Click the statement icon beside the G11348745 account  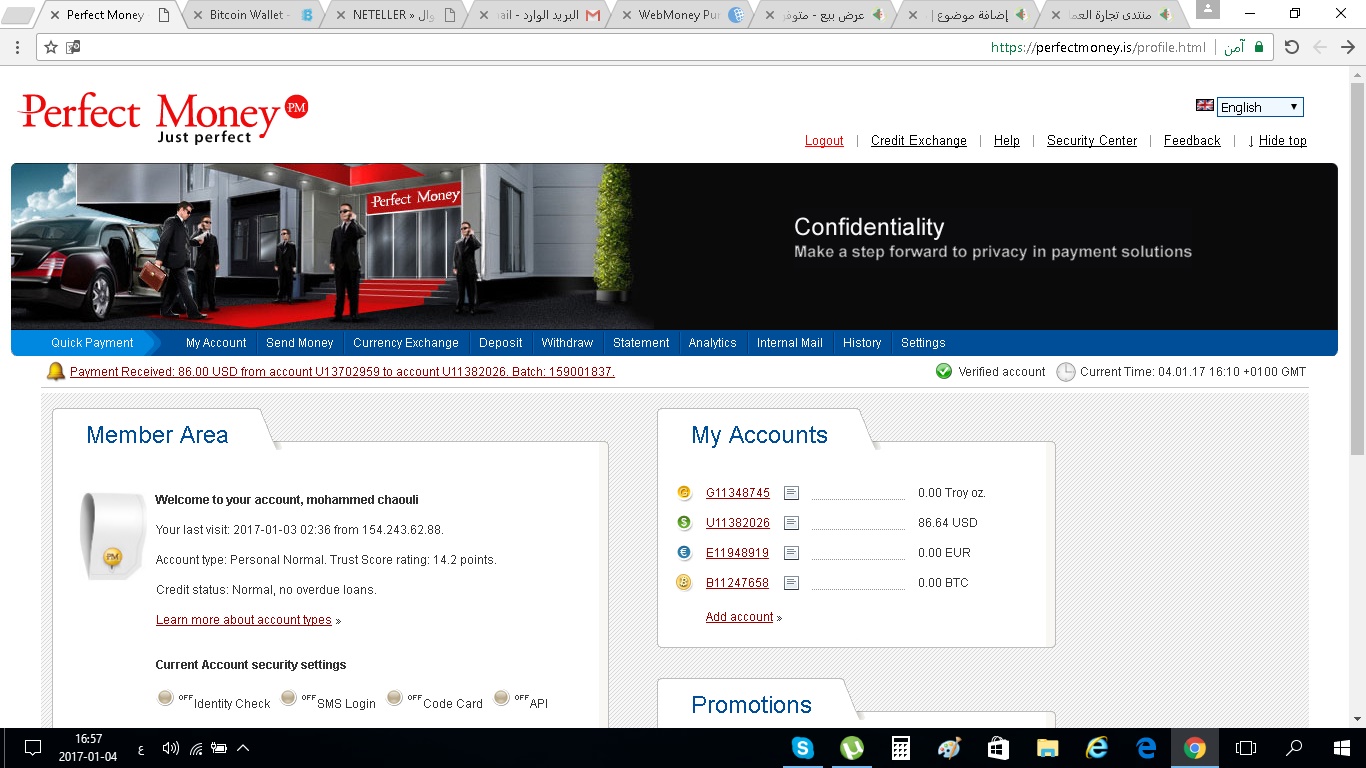(791, 493)
